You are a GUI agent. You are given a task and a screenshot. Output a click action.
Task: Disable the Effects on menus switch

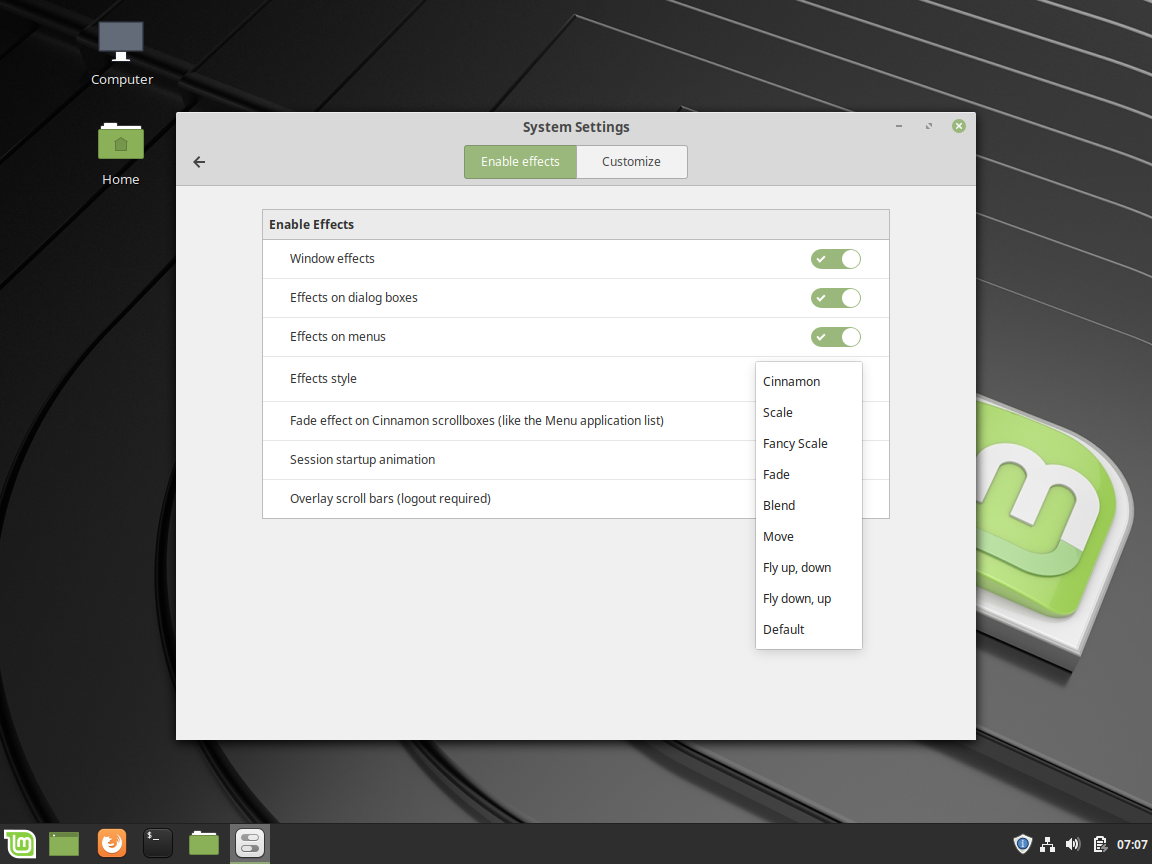click(835, 336)
